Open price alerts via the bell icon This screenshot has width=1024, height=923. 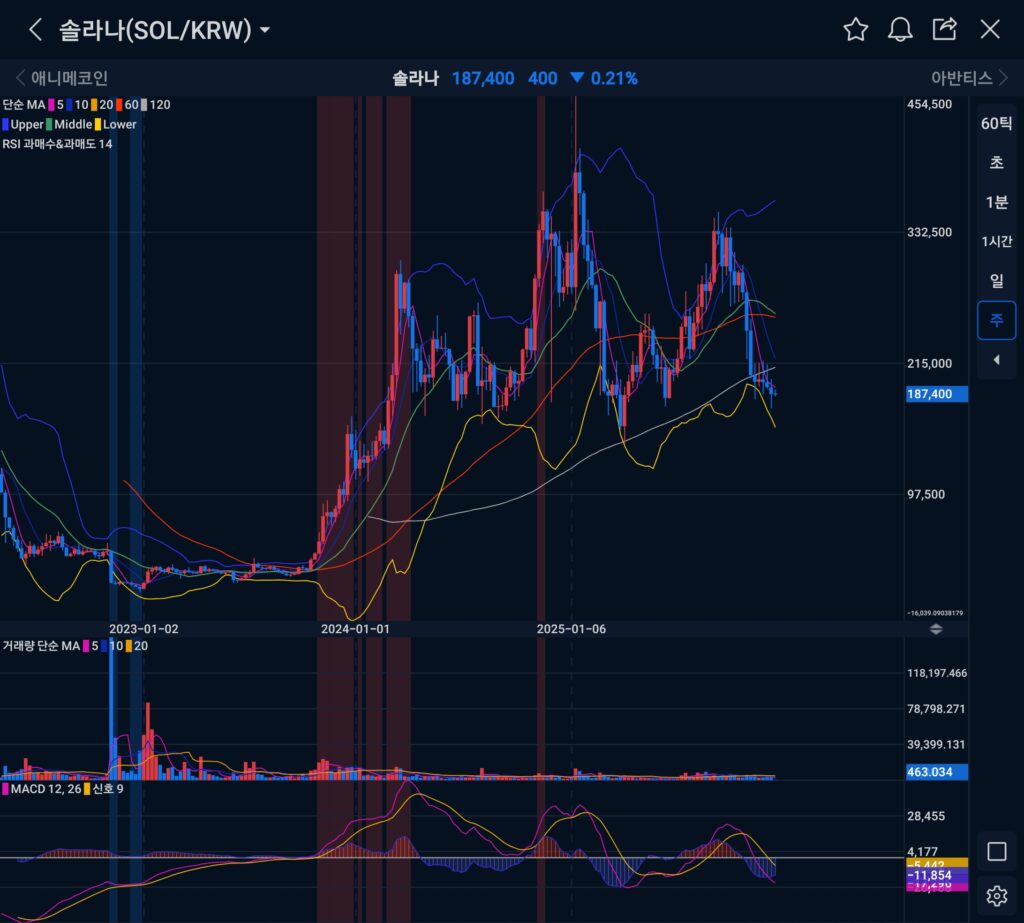coord(900,30)
